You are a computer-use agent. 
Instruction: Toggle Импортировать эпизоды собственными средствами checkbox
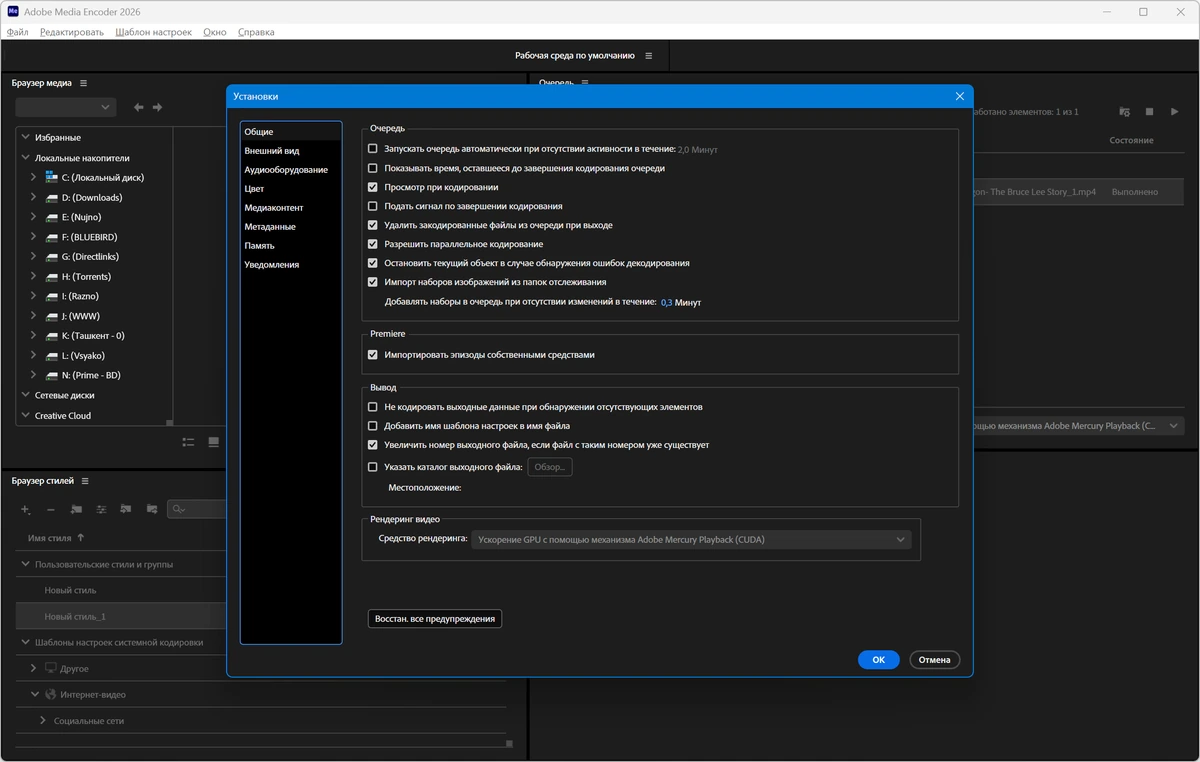[373, 355]
